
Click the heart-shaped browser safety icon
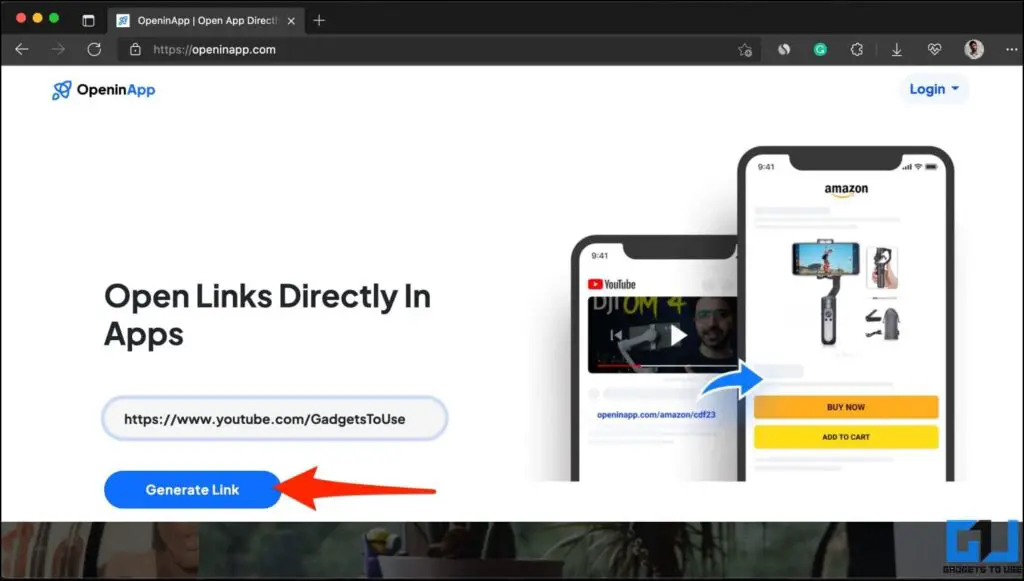(933, 49)
